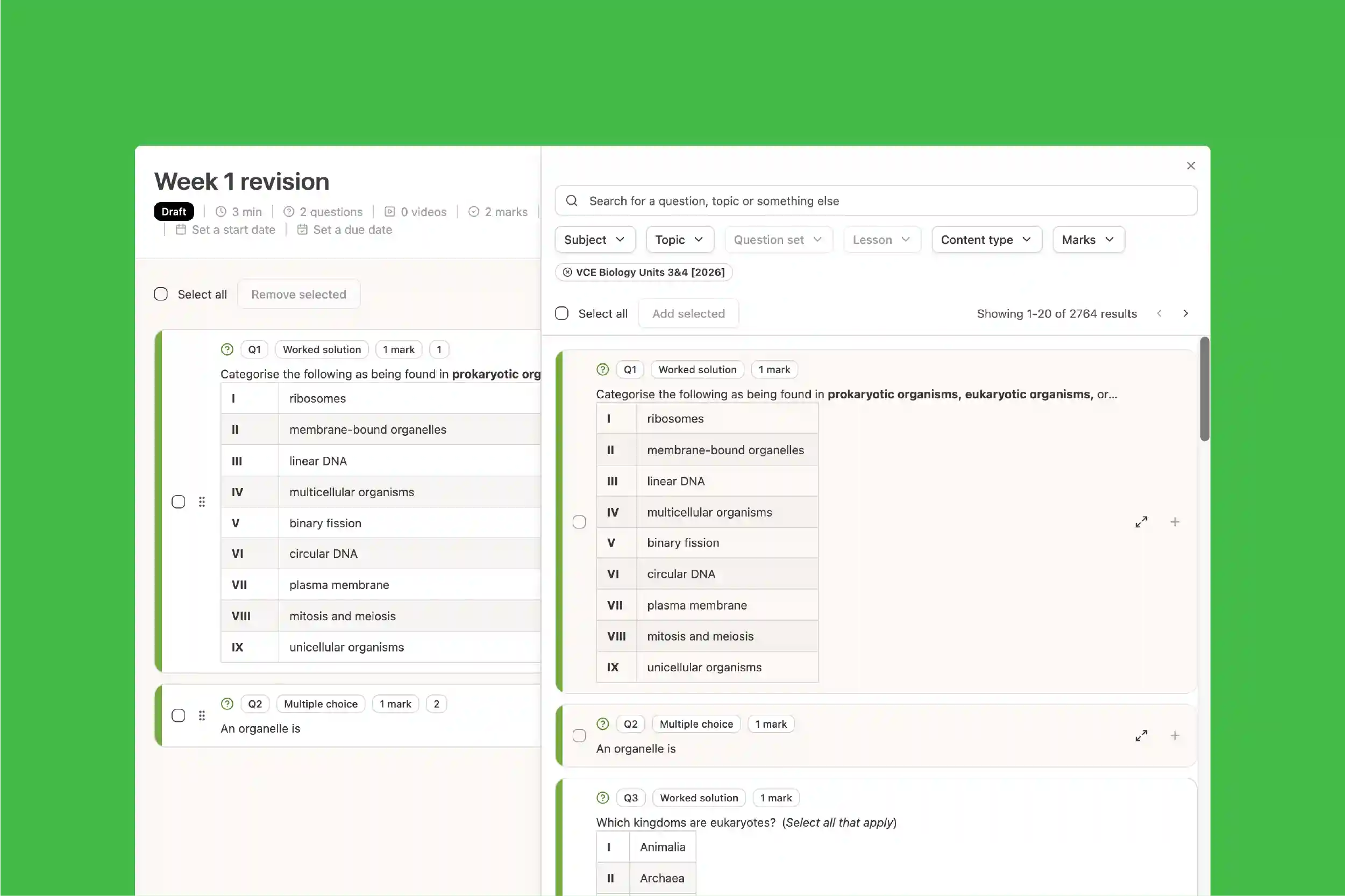Remove the VCE Biology Units 3&4 filter chip
The image size is (1345, 896).
567,272
